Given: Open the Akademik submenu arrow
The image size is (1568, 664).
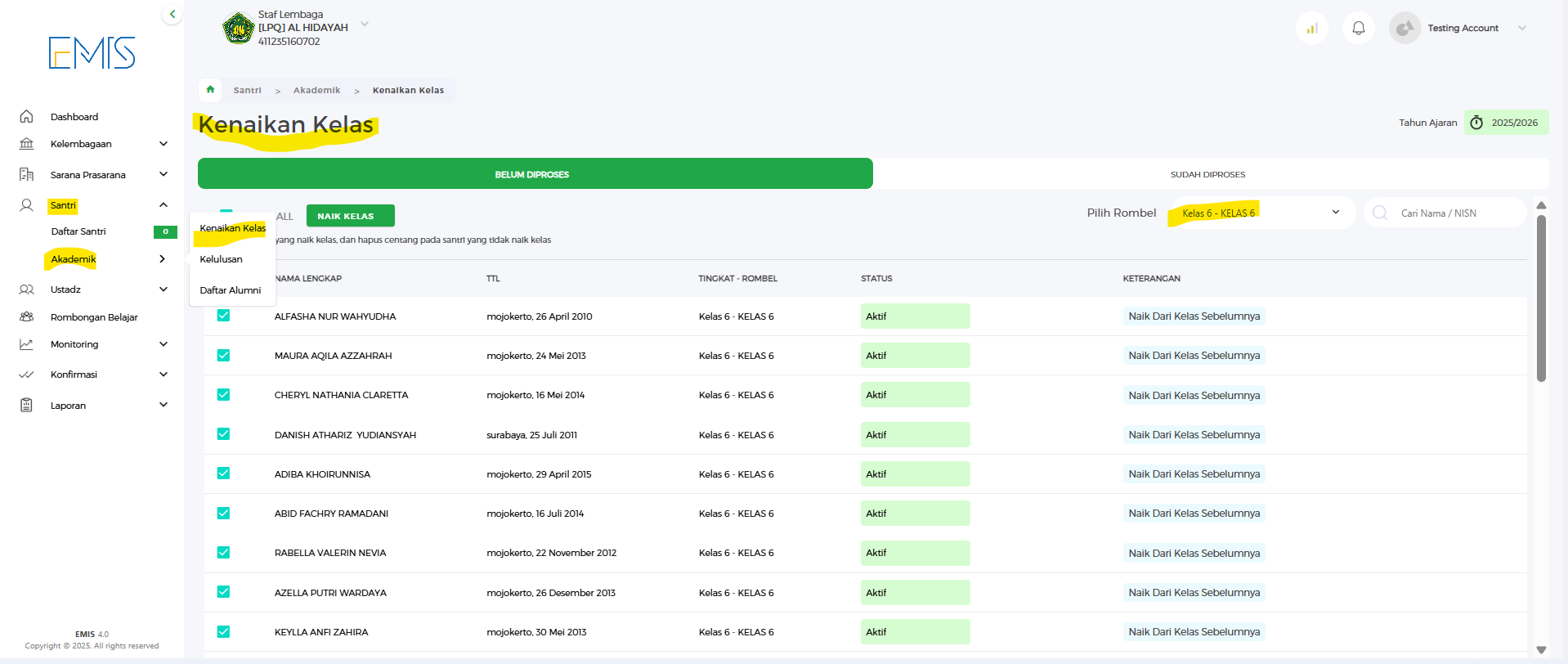Looking at the screenshot, I should point(163,258).
